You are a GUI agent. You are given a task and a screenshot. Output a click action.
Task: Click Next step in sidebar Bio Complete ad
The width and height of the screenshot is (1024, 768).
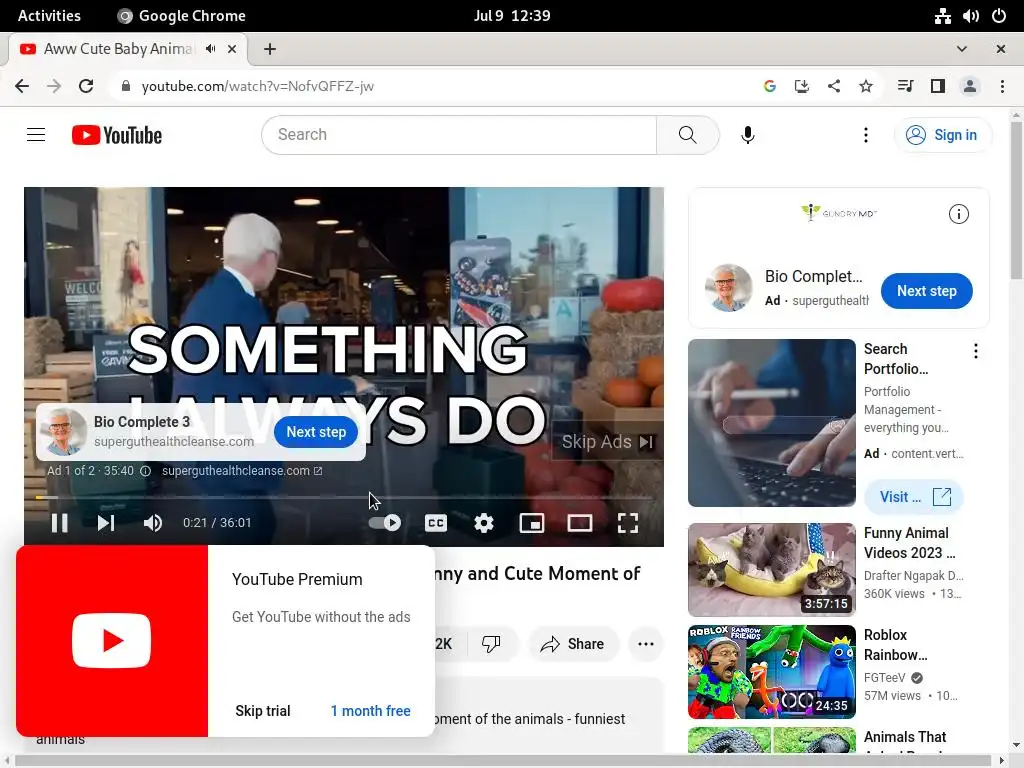click(x=926, y=291)
